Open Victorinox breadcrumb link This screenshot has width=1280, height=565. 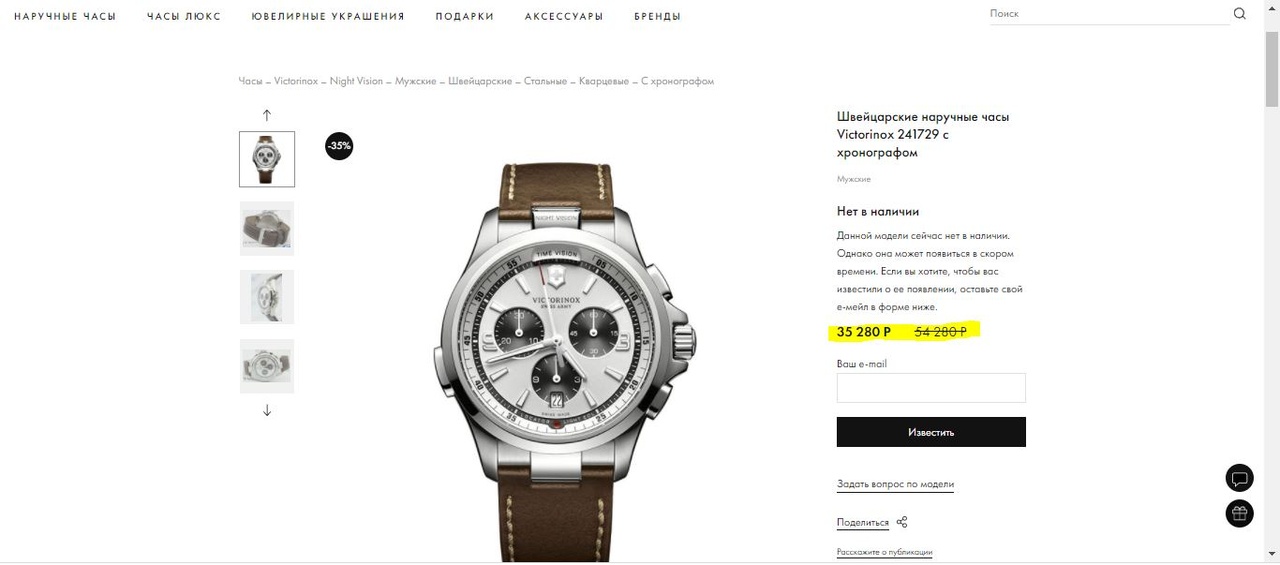[296, 81]
